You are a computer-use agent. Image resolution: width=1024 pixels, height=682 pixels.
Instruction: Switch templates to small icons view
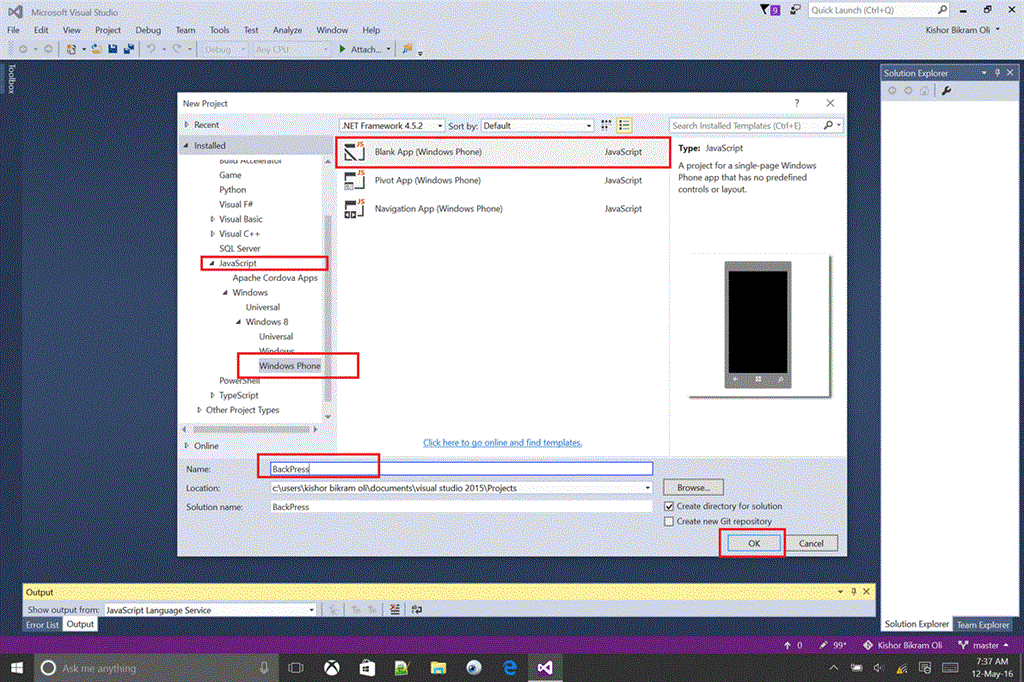coord(606,125)
